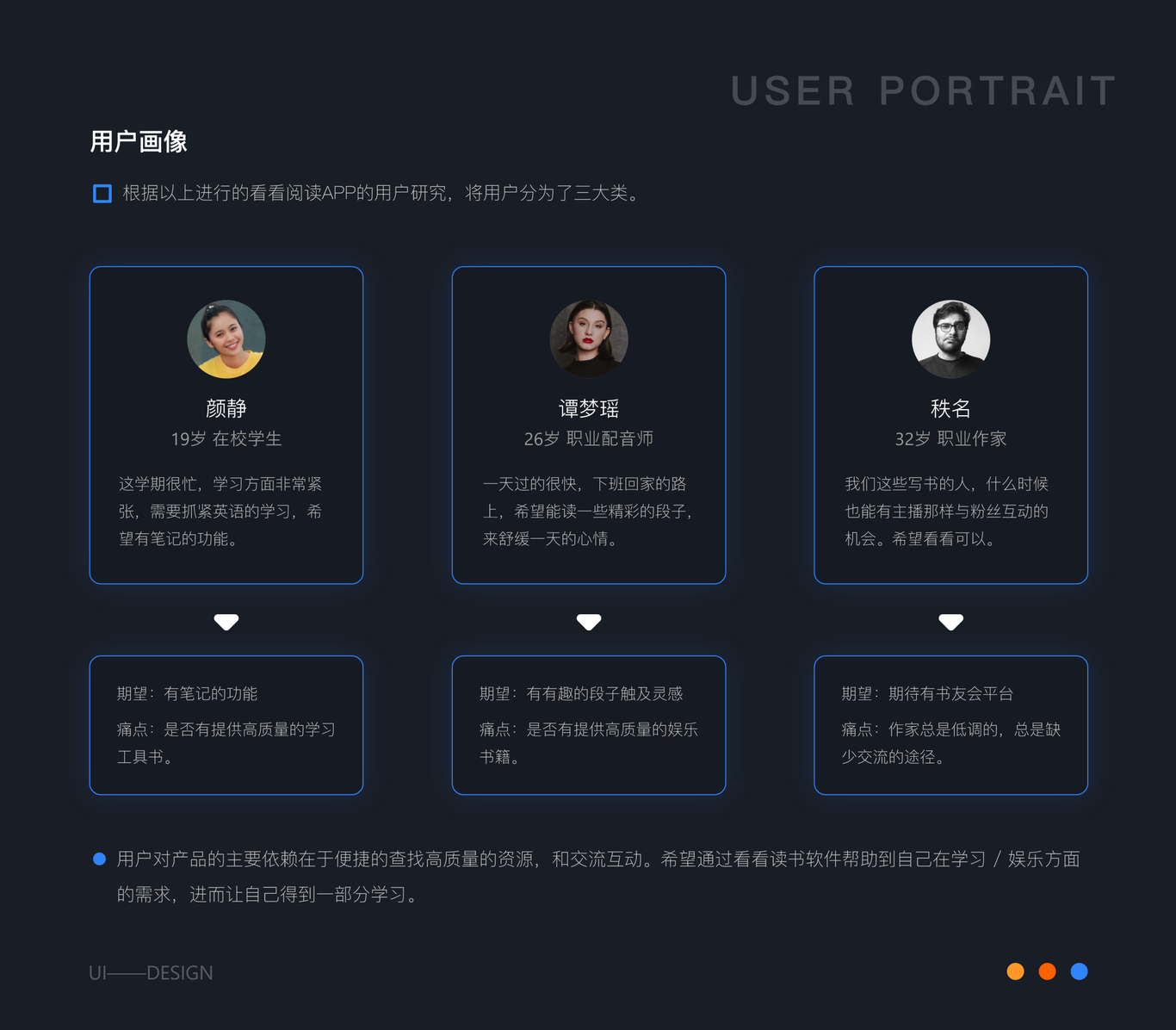The image size is (1176, 1030).
Task: Click 痛点 text about 学习工具书
Action: (226, 743)
